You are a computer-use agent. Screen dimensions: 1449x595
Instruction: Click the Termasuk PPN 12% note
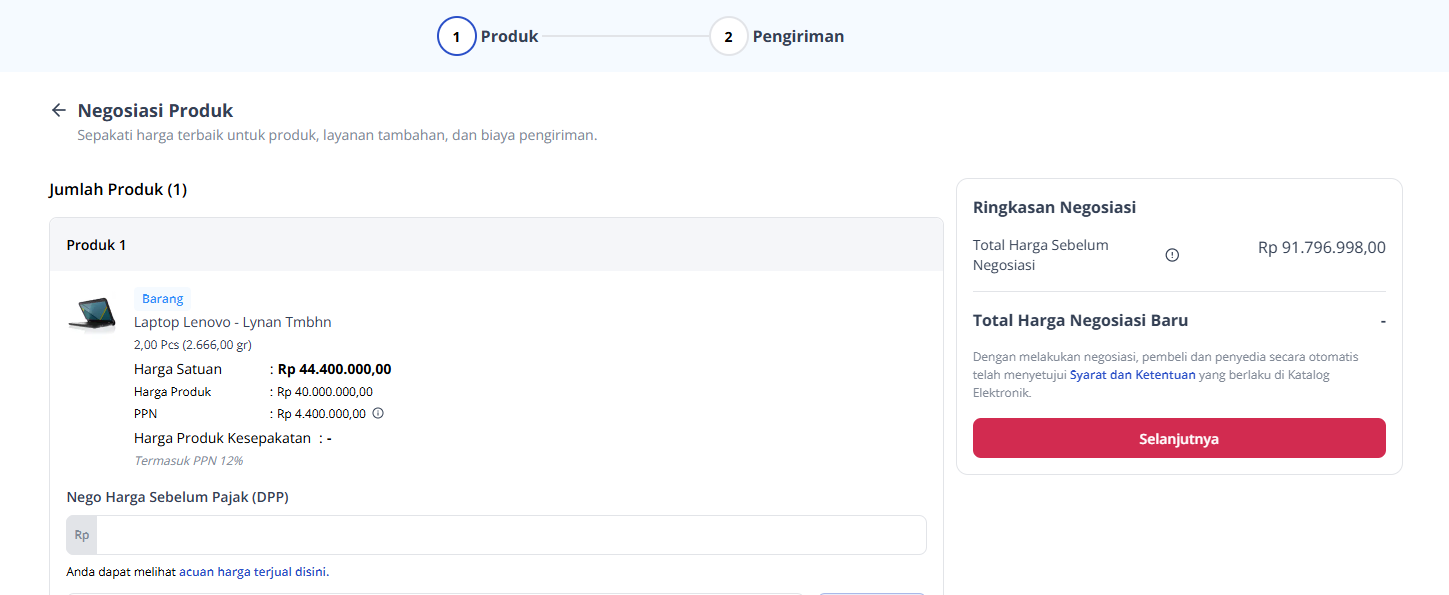pos(189,461)
